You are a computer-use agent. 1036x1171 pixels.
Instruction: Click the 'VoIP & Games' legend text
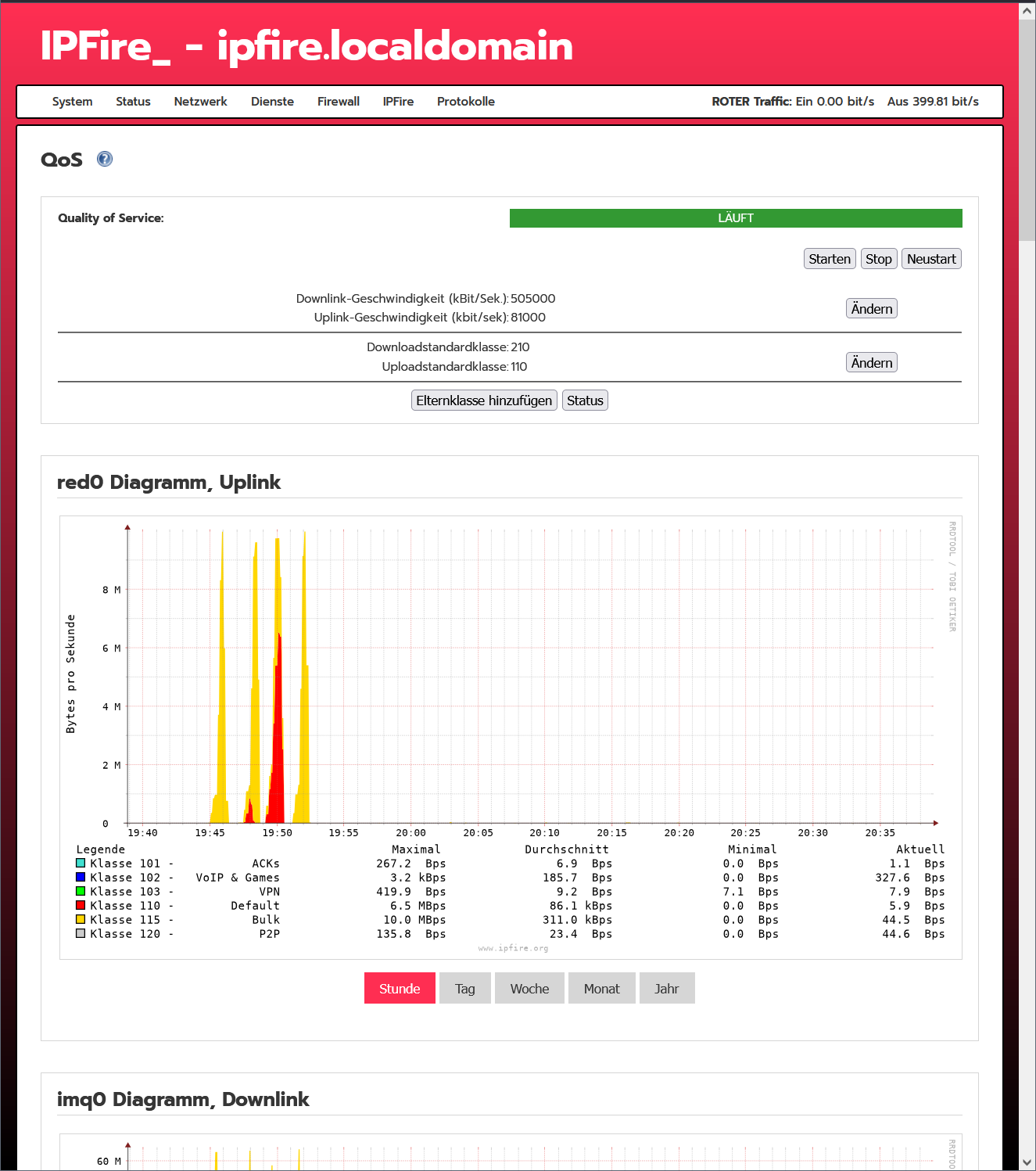pos(238,878)
